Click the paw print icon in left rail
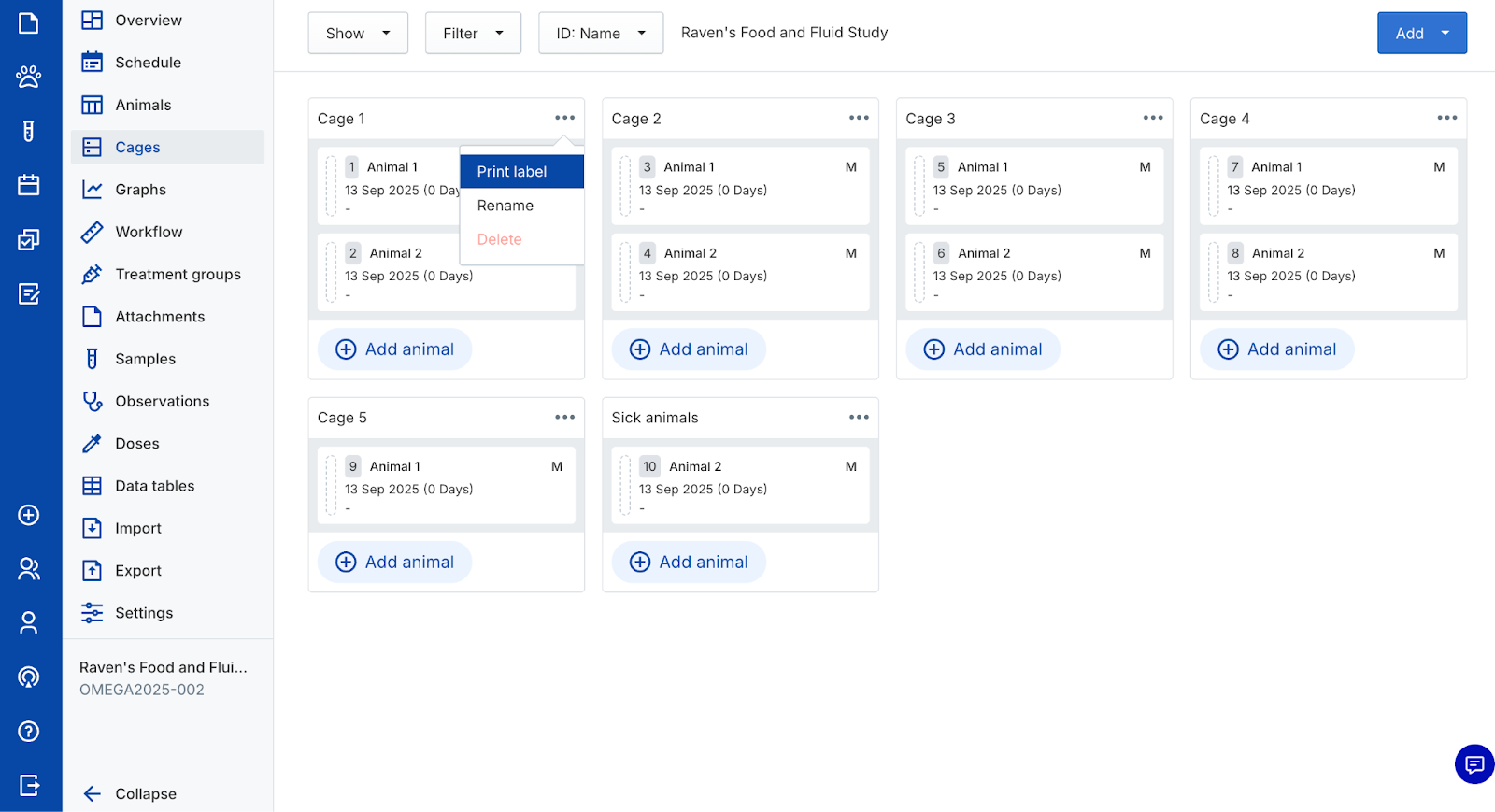This screenshot has height=812, width=1495. (29, 77)
